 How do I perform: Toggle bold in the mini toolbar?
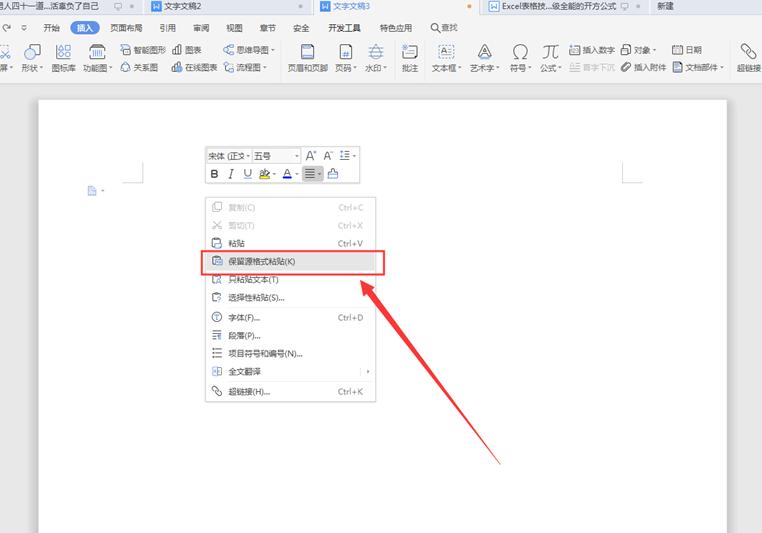point(214,174)
